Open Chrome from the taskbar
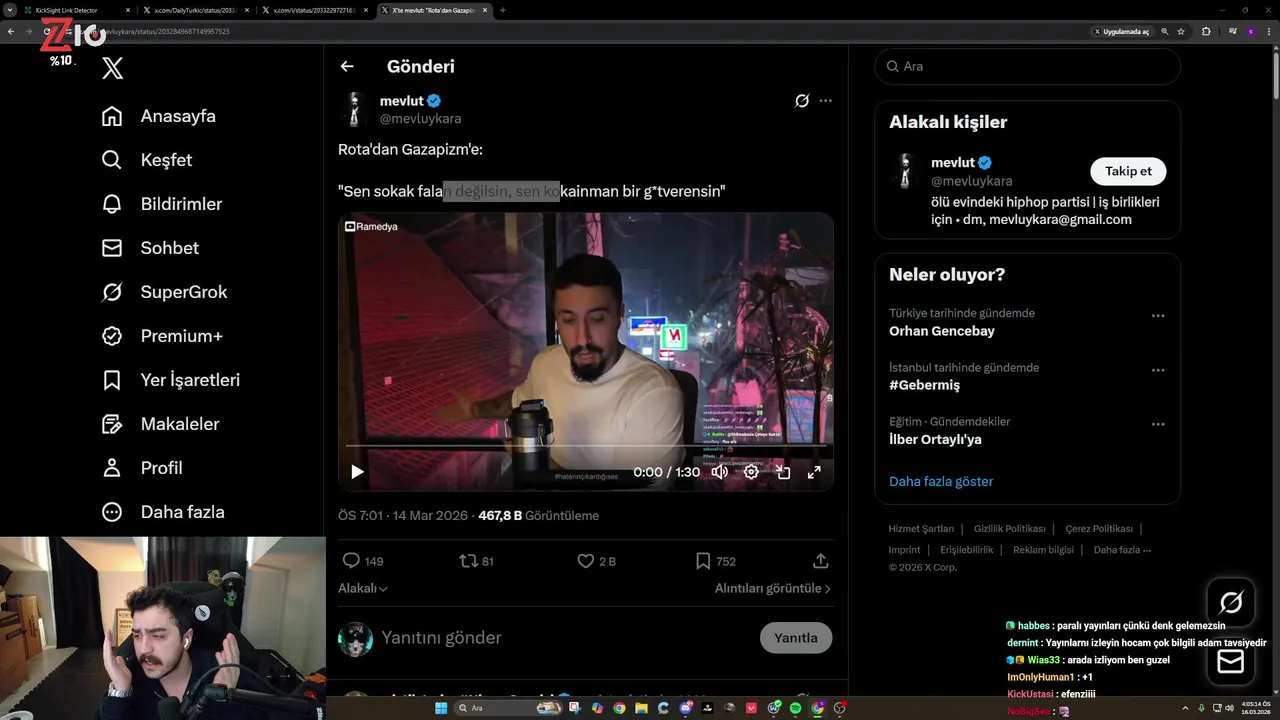Screen dimensions: 1280x720 coord(619,708)
